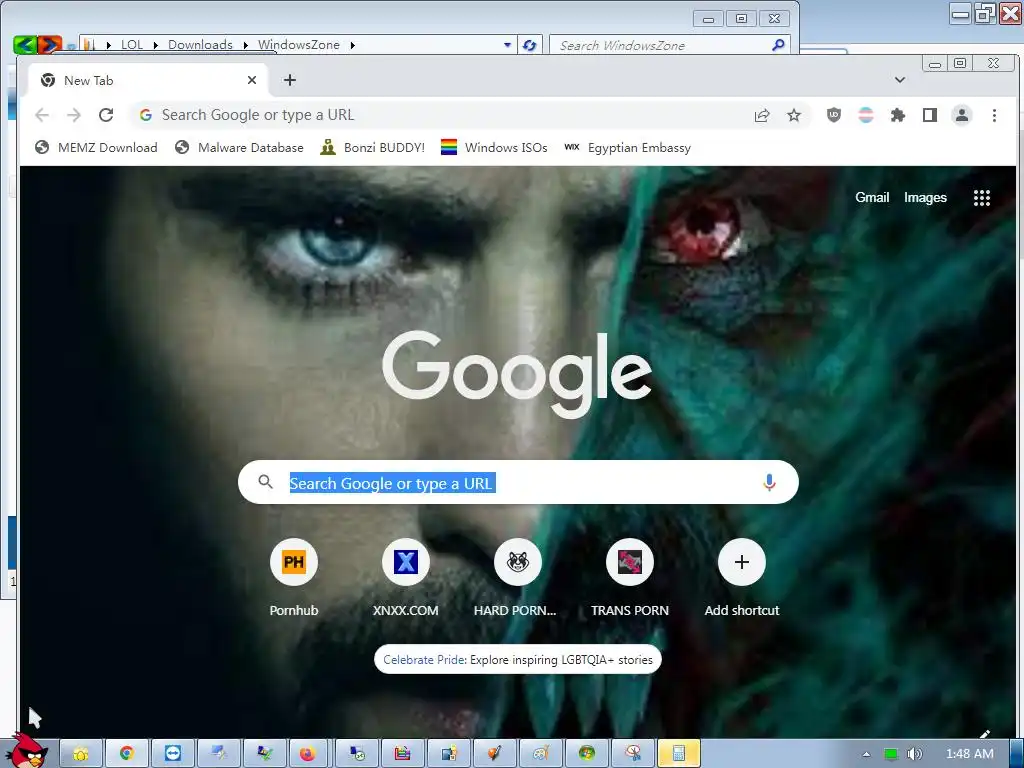This screenshot has height=768, width=1024.
Task: Start voice search with the microphone
Action: pos(769,483)
